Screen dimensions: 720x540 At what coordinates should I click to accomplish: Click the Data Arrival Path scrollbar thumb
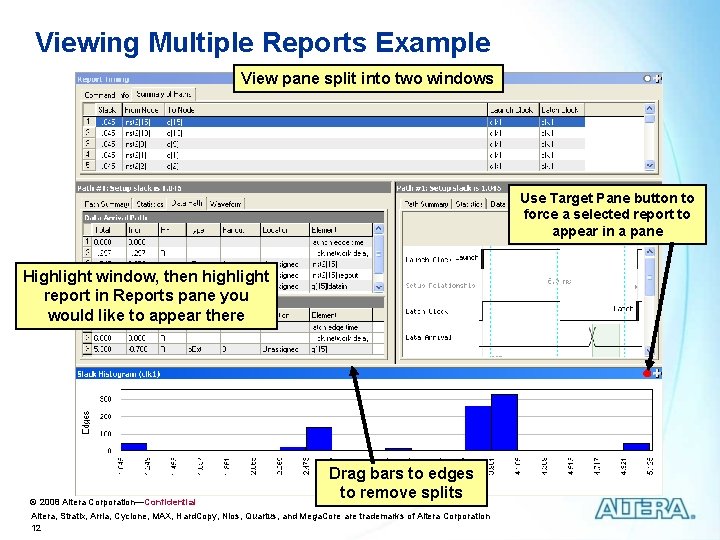coord(378,254)
